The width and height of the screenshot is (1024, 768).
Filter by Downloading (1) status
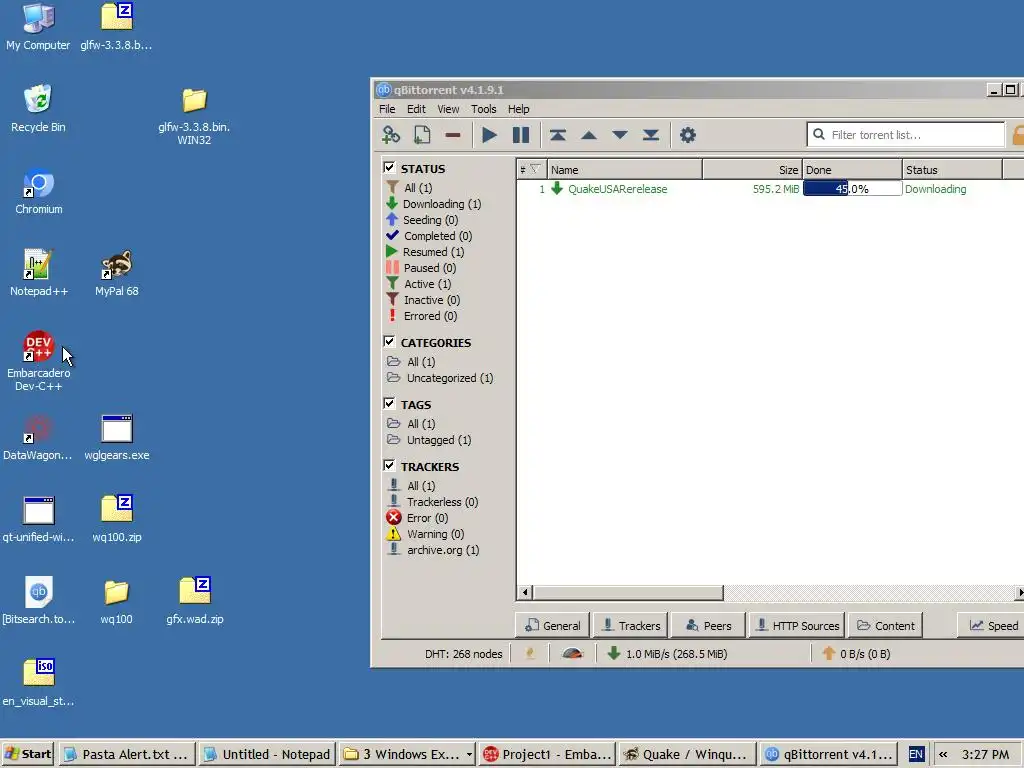coord(434,204)
